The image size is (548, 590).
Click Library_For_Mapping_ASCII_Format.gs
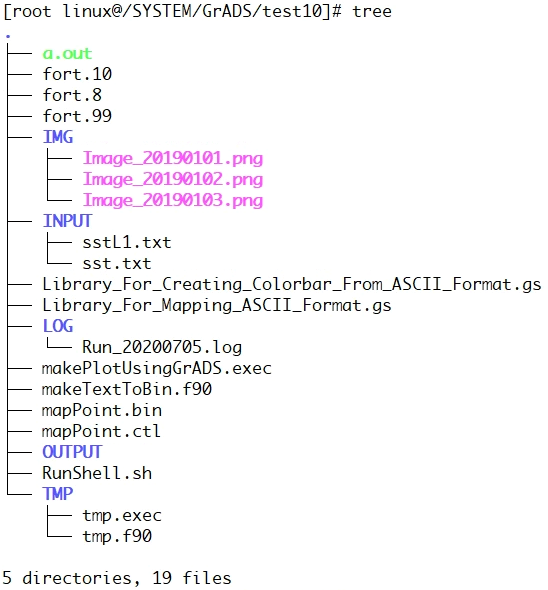point(217,306)
